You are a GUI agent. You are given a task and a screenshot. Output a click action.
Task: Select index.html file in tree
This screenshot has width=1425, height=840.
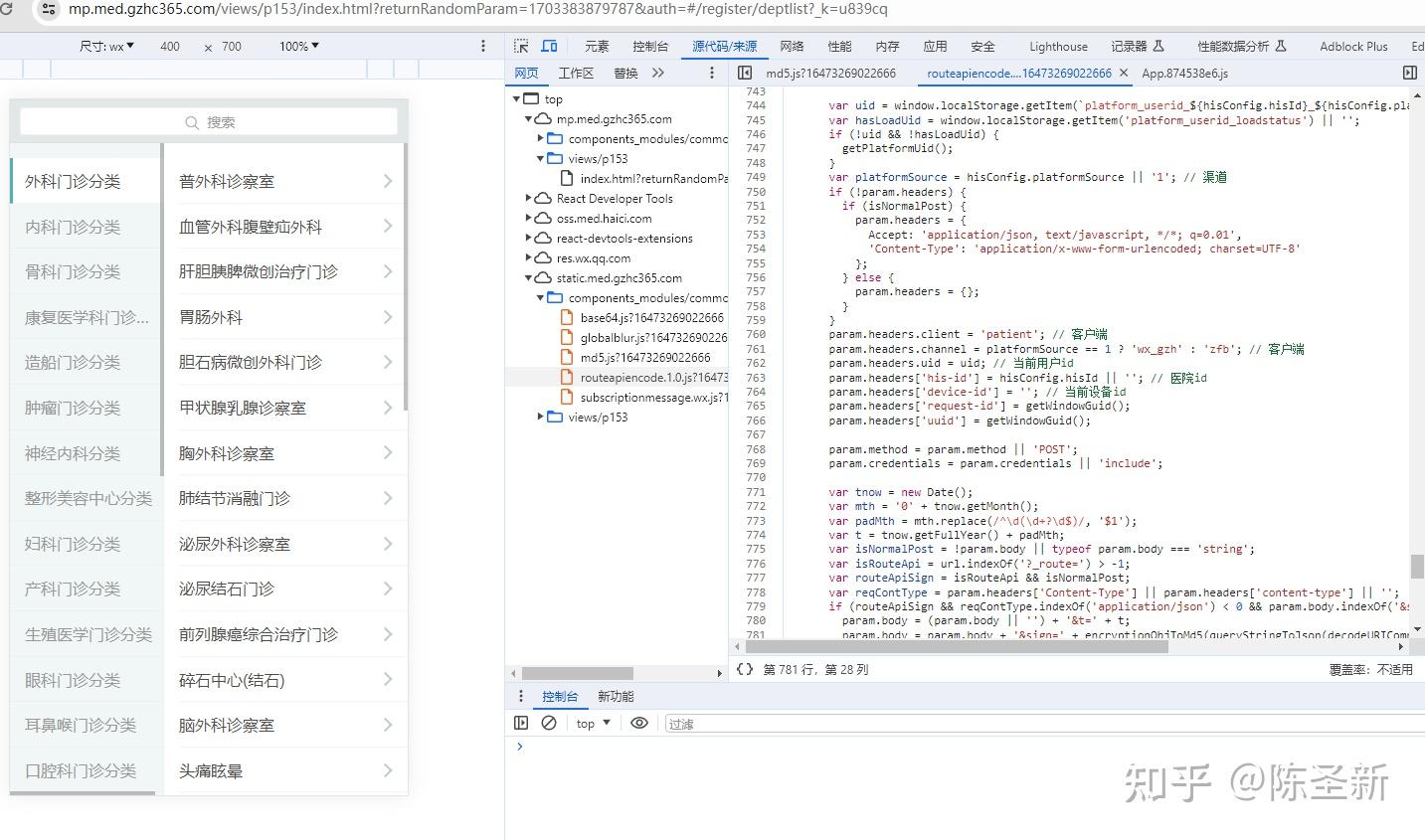(x=643, y=179)
